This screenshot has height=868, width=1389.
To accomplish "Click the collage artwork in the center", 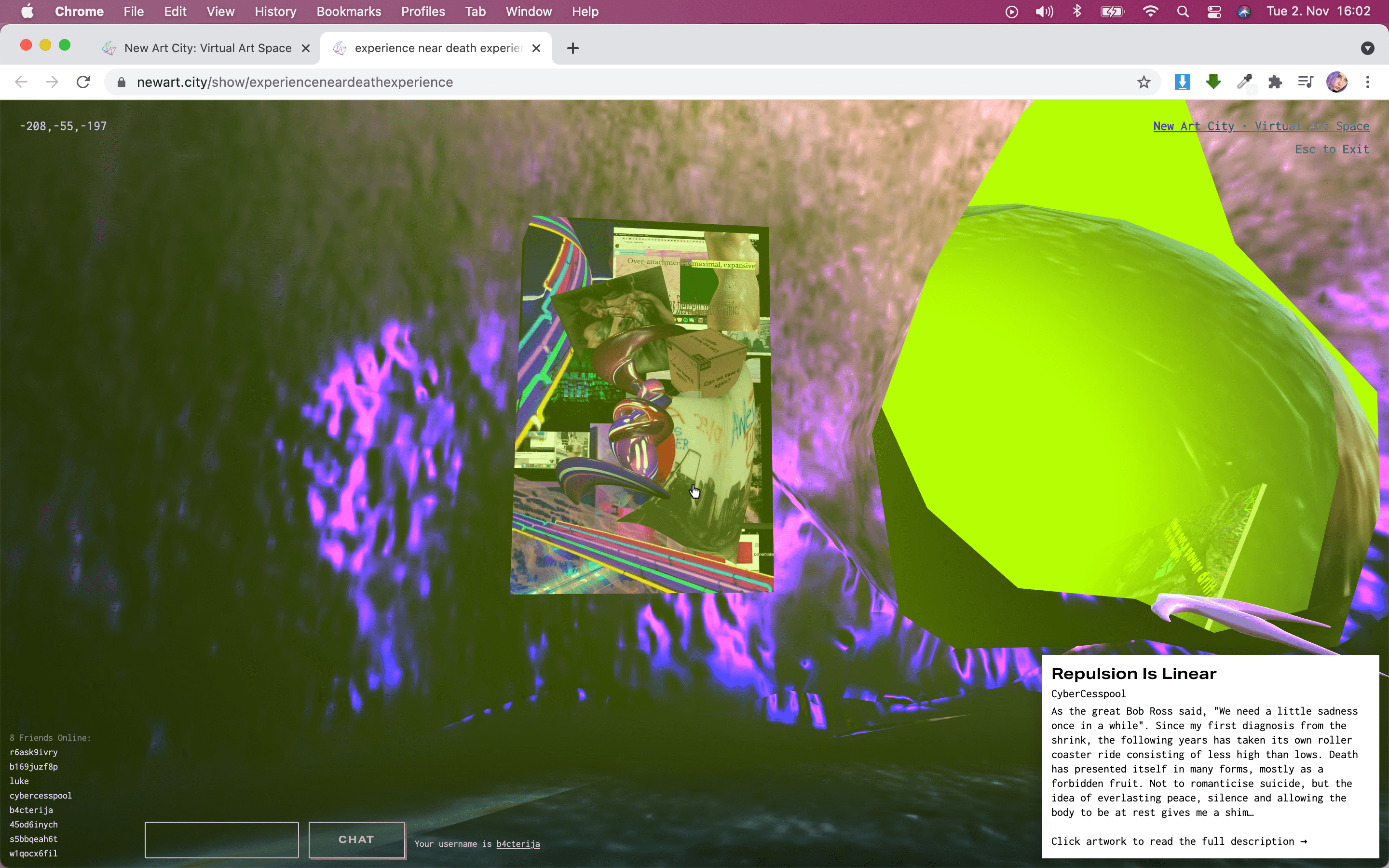I will (642, 405).
